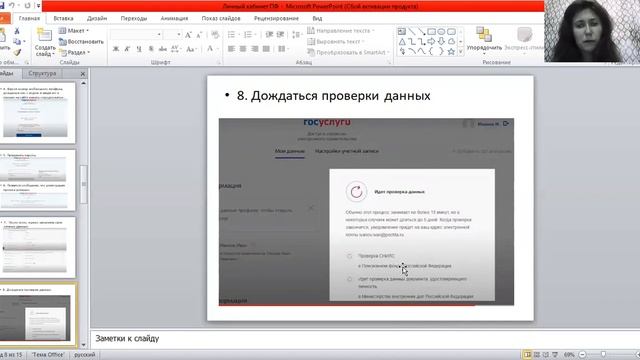Click the Increase Font Size icon
Viewport: 640px width, 360px height.
188,35
